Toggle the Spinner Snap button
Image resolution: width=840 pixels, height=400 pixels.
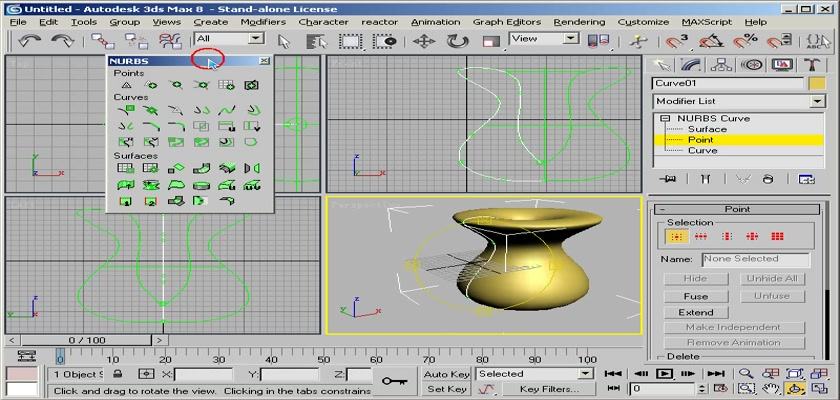coord(778,41)
